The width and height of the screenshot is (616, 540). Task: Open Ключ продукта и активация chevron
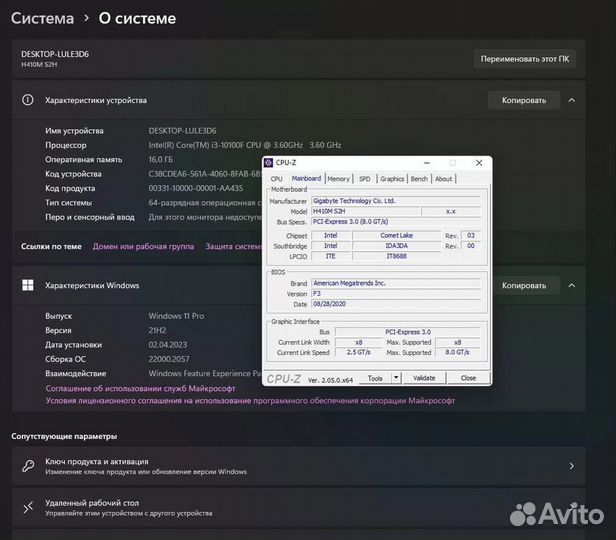pyautogui.click(x=572, y=466)
